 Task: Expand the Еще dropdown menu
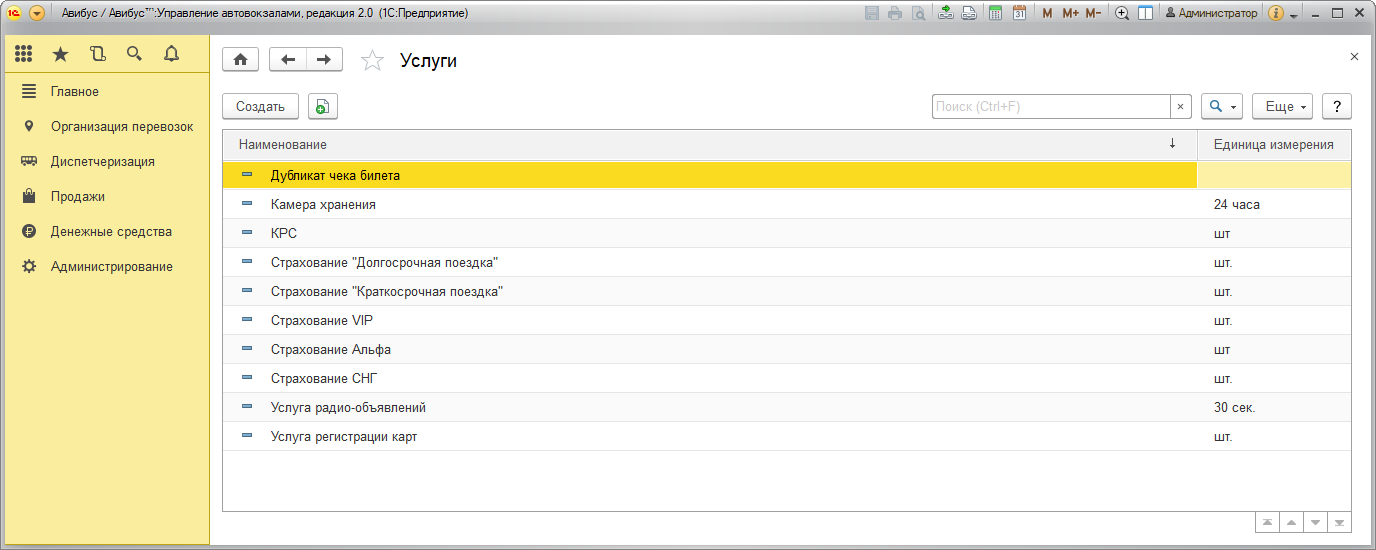tap(1286, 106)
